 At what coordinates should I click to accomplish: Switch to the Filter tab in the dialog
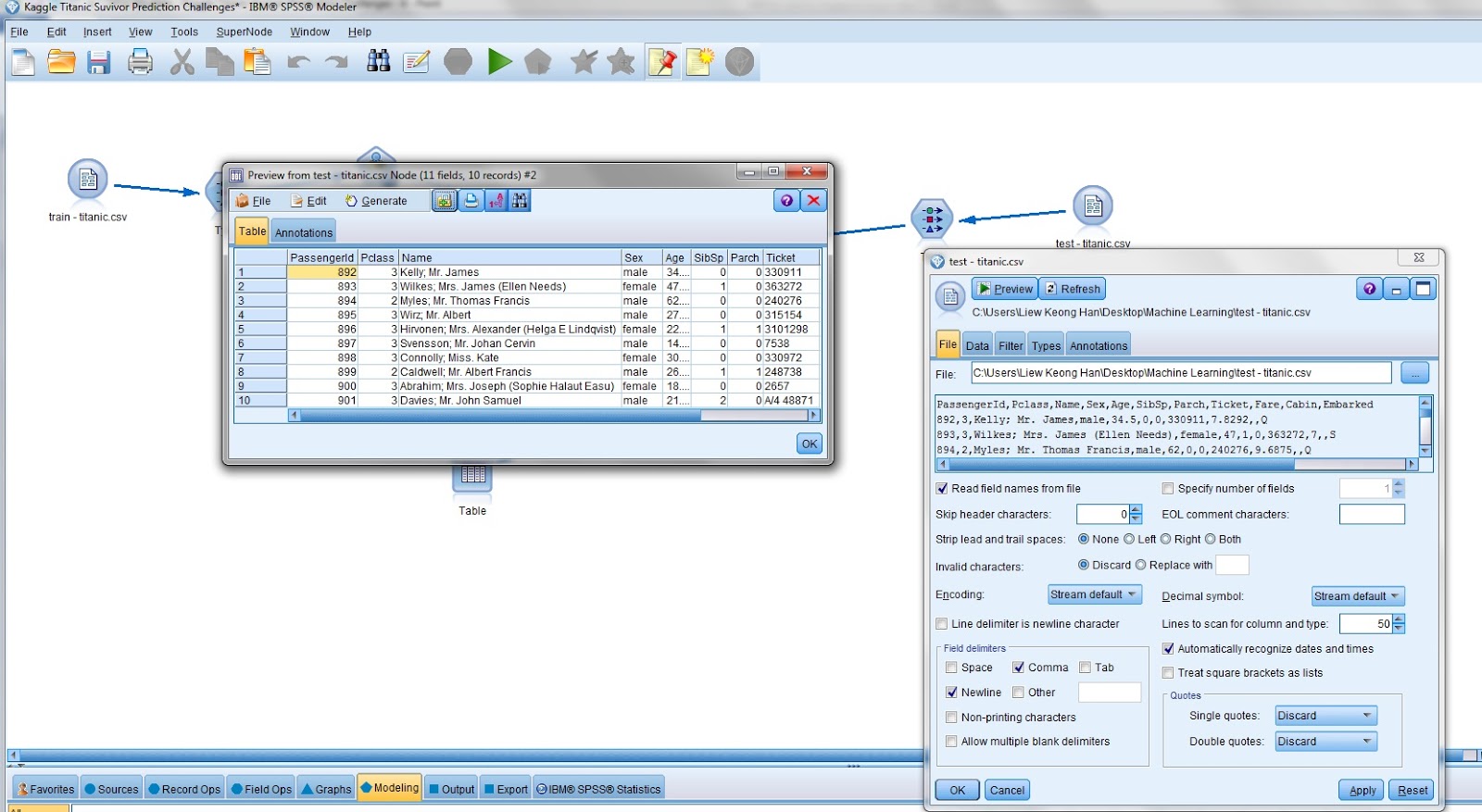click(x=1011, y=345)
